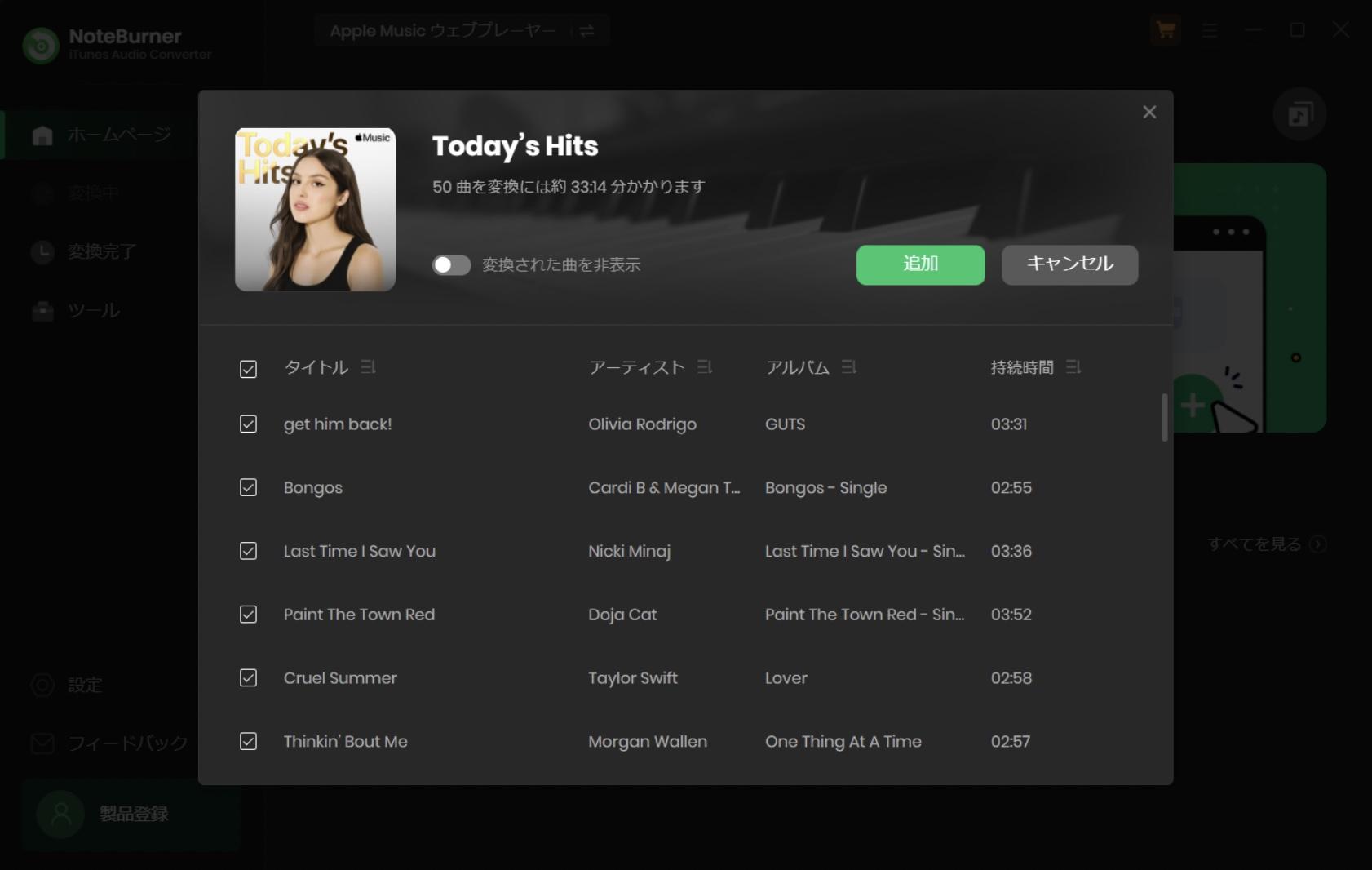
Task: Click the Today's Hits playlist cover thumbnail
Action: [315, 209]
